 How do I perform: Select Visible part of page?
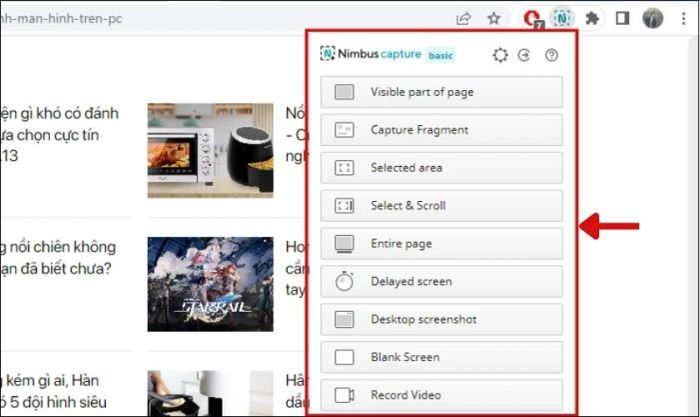(442, 92)
